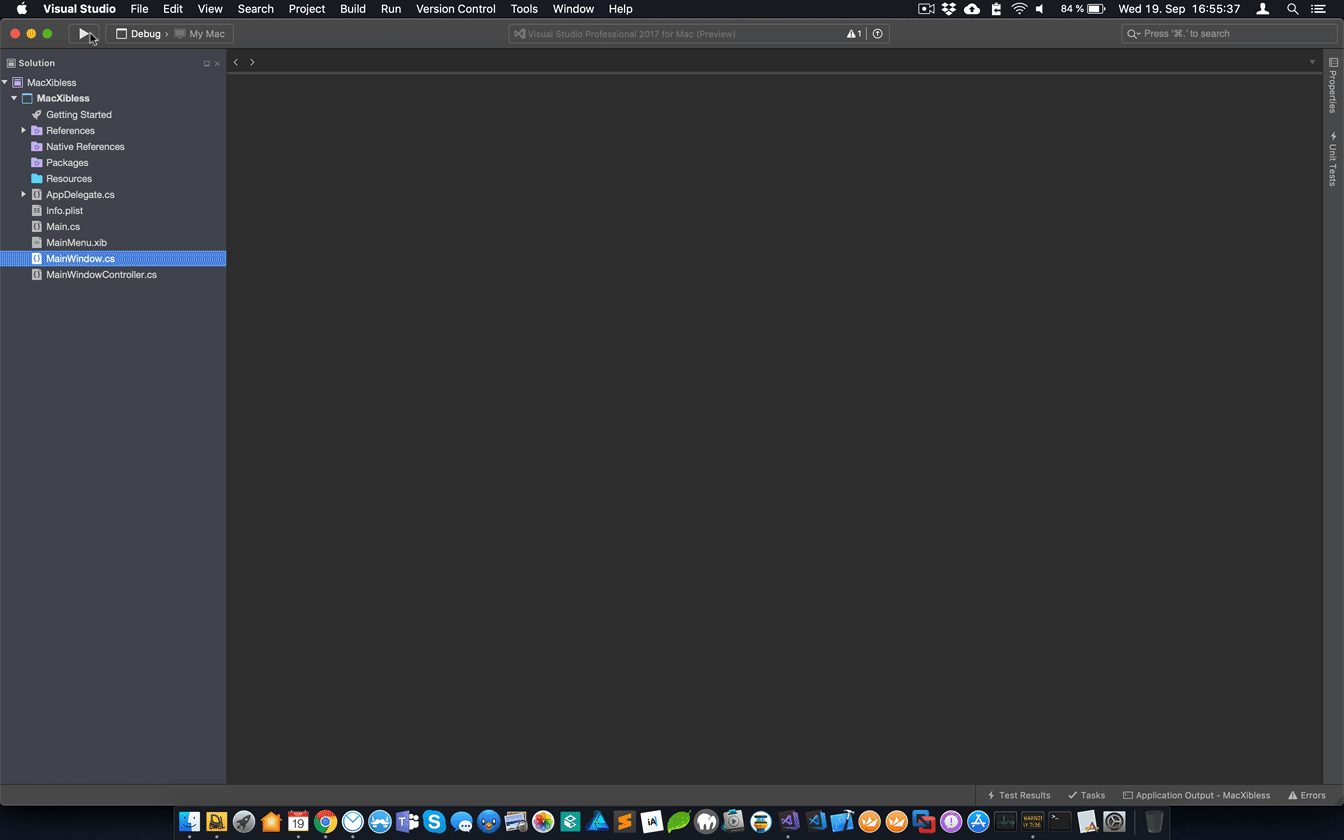The image size is (1344, 840).
Task: Open MainWindowController.cs file
Action: (x=101, y=275)
